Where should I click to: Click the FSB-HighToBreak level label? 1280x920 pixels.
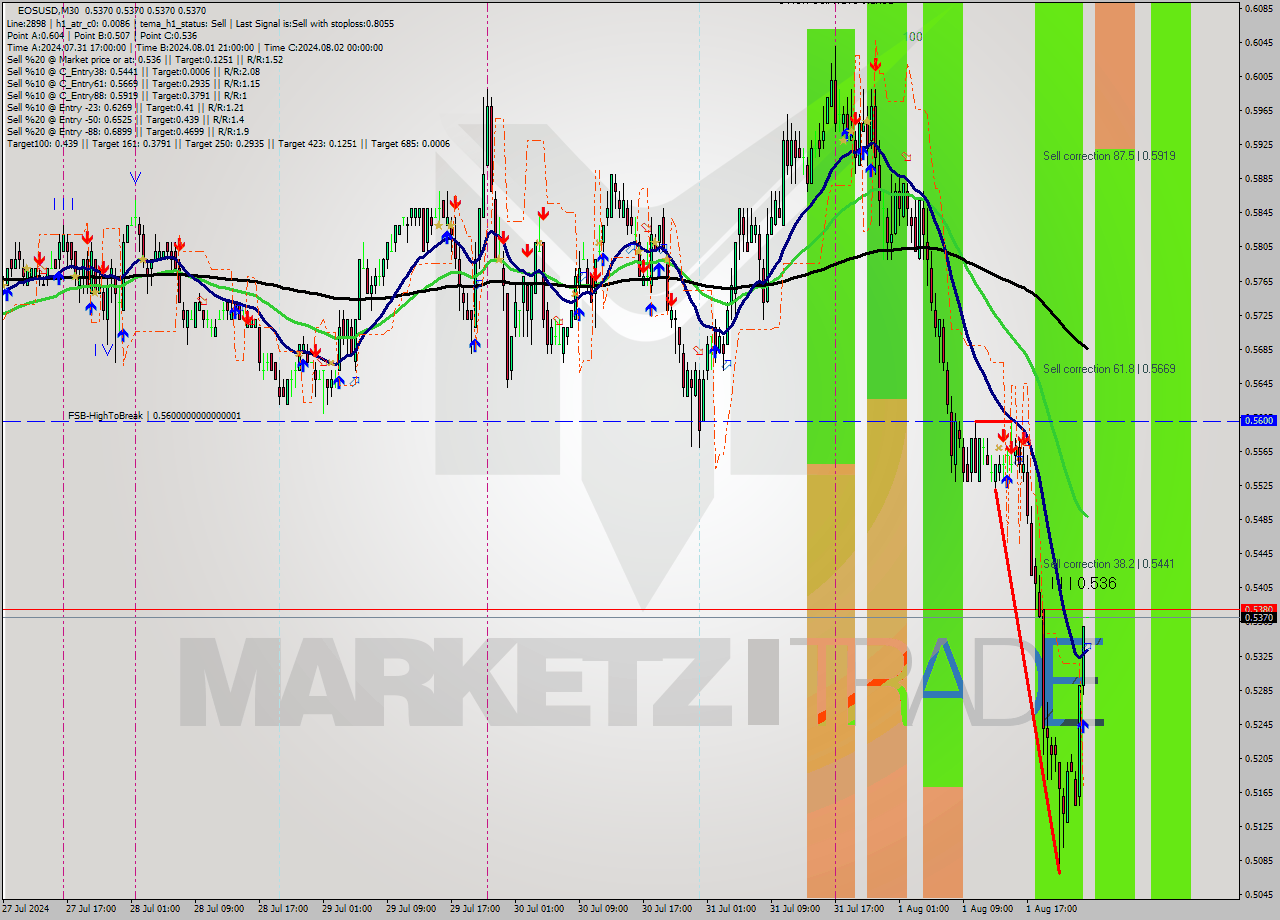[x=154, y=415]
